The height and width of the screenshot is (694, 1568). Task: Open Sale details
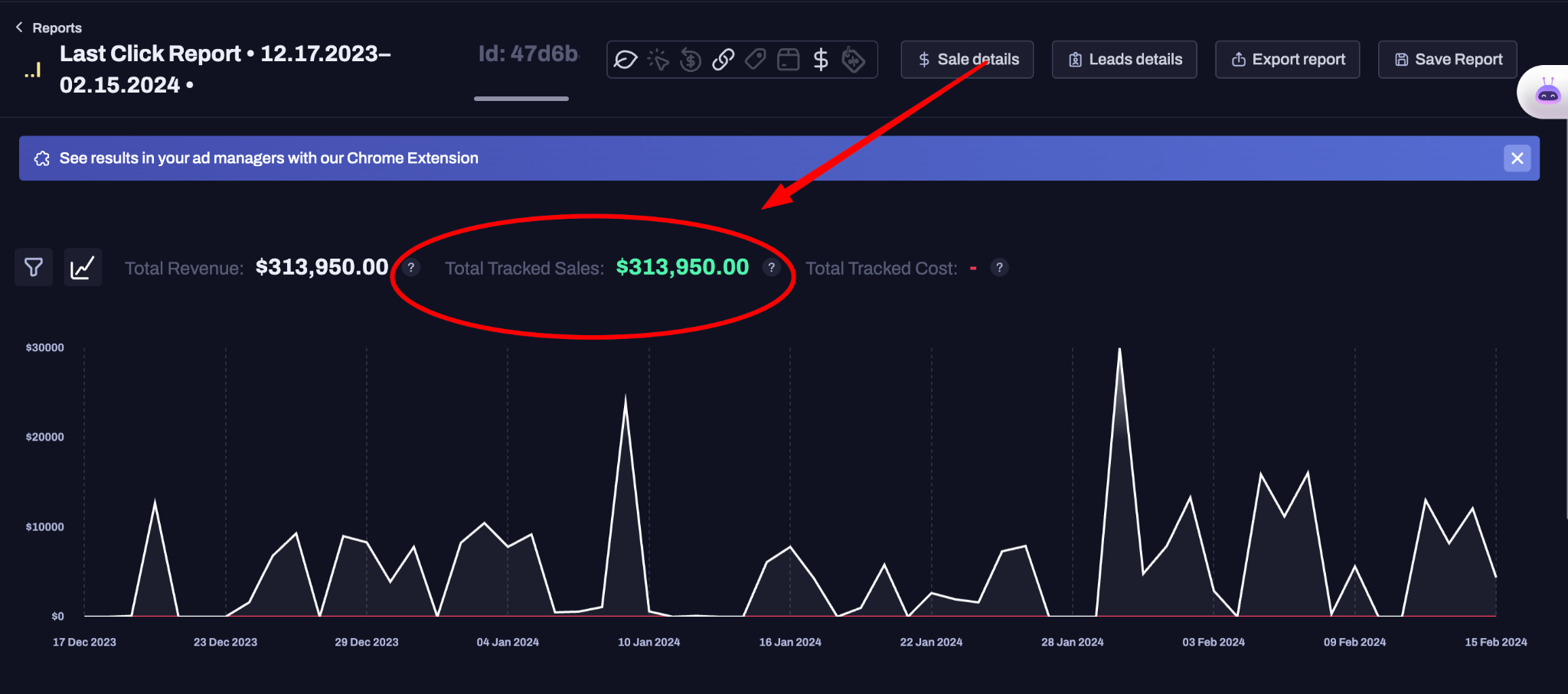point(967,60)
